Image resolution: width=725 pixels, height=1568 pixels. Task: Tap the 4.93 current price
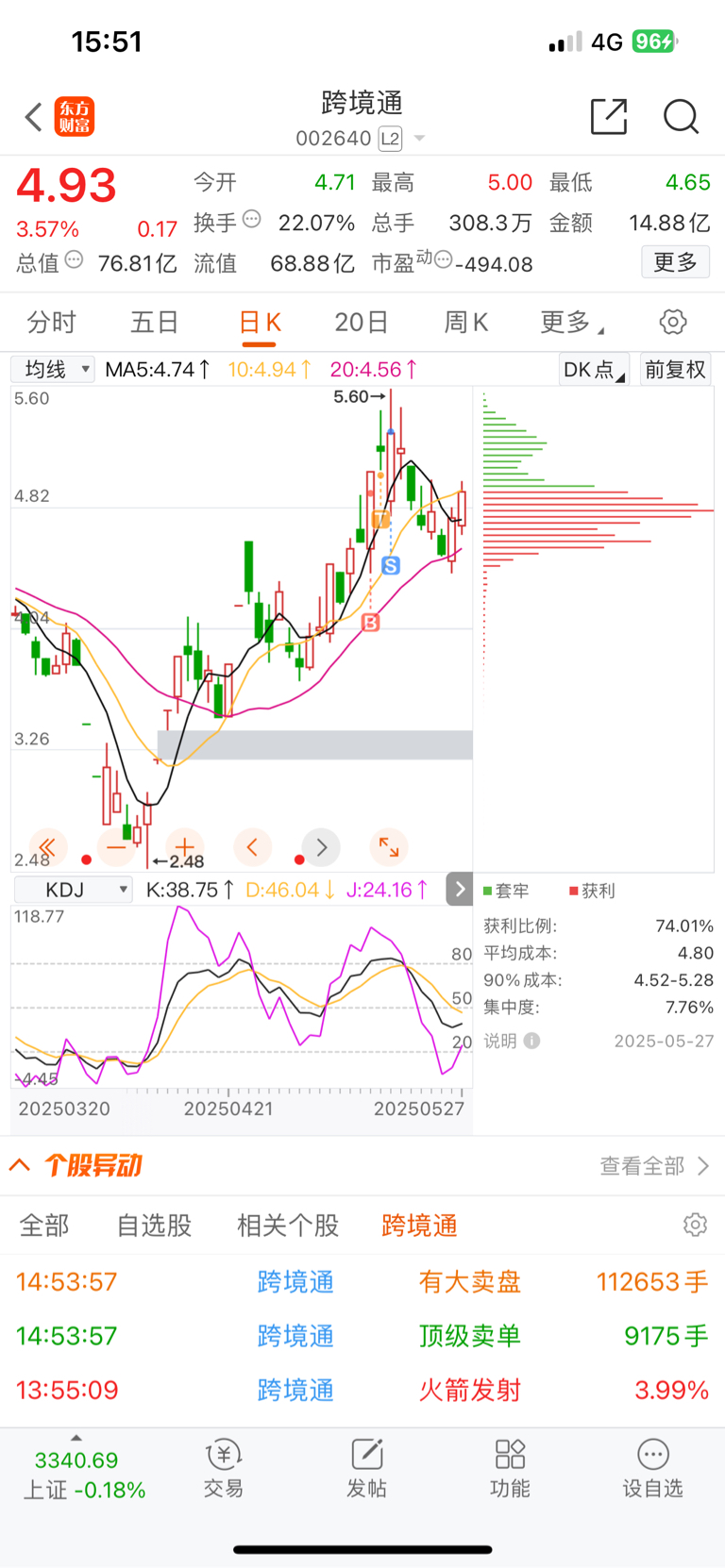[x=66, y=186]
